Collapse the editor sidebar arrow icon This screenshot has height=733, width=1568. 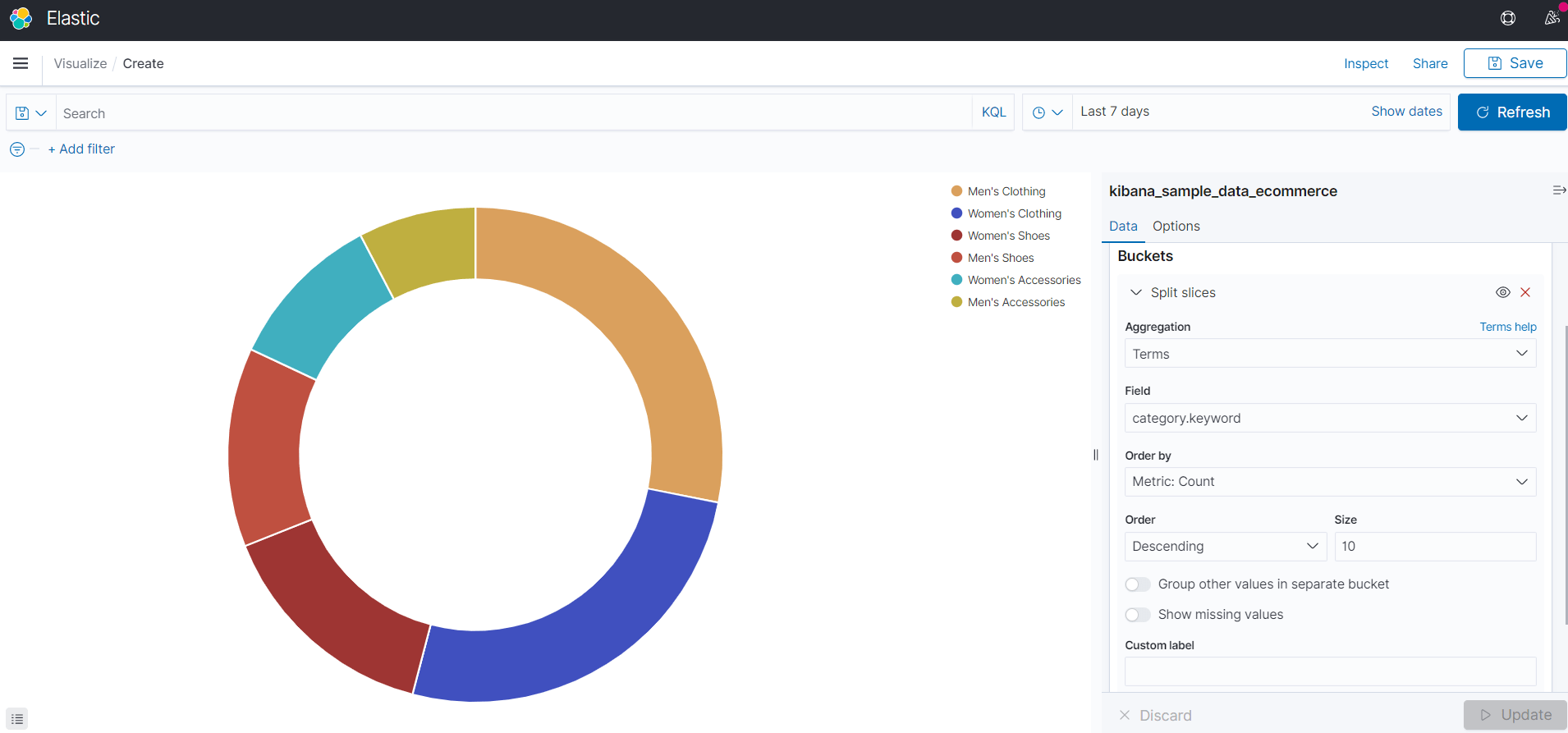tap(1559, 190)
